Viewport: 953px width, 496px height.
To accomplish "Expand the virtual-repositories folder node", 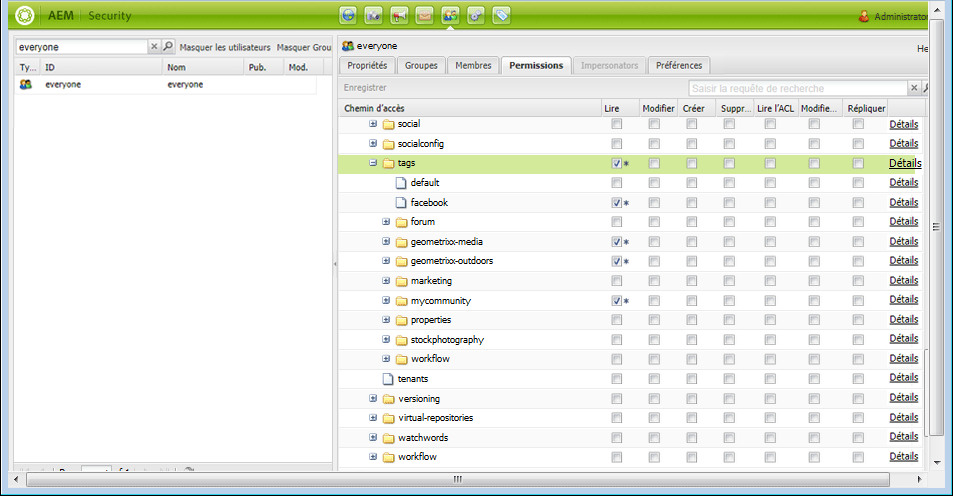I will 373,418.
